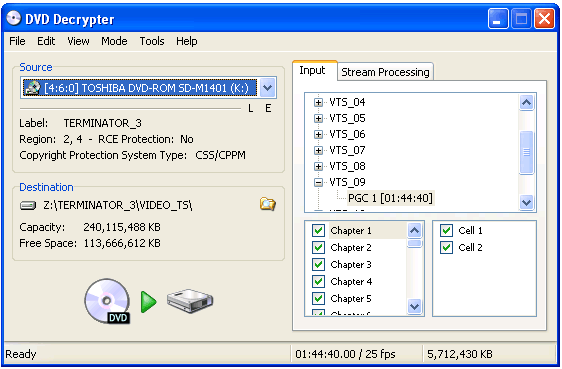562x369 pixels.
Task: Uncheck the Cell 1 checkbox
Action: pos(446,230)
